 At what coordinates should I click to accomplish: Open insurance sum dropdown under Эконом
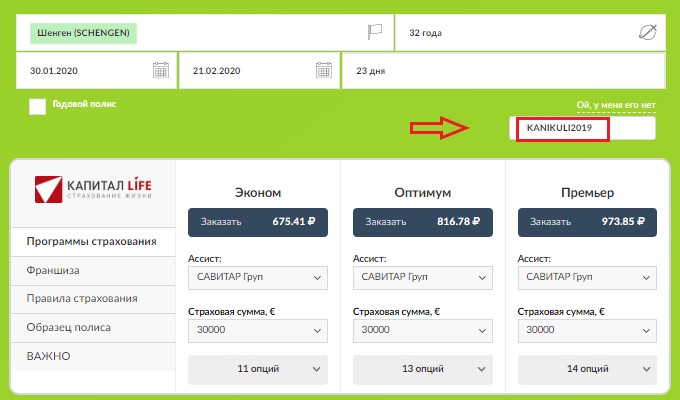coord(258,330)
